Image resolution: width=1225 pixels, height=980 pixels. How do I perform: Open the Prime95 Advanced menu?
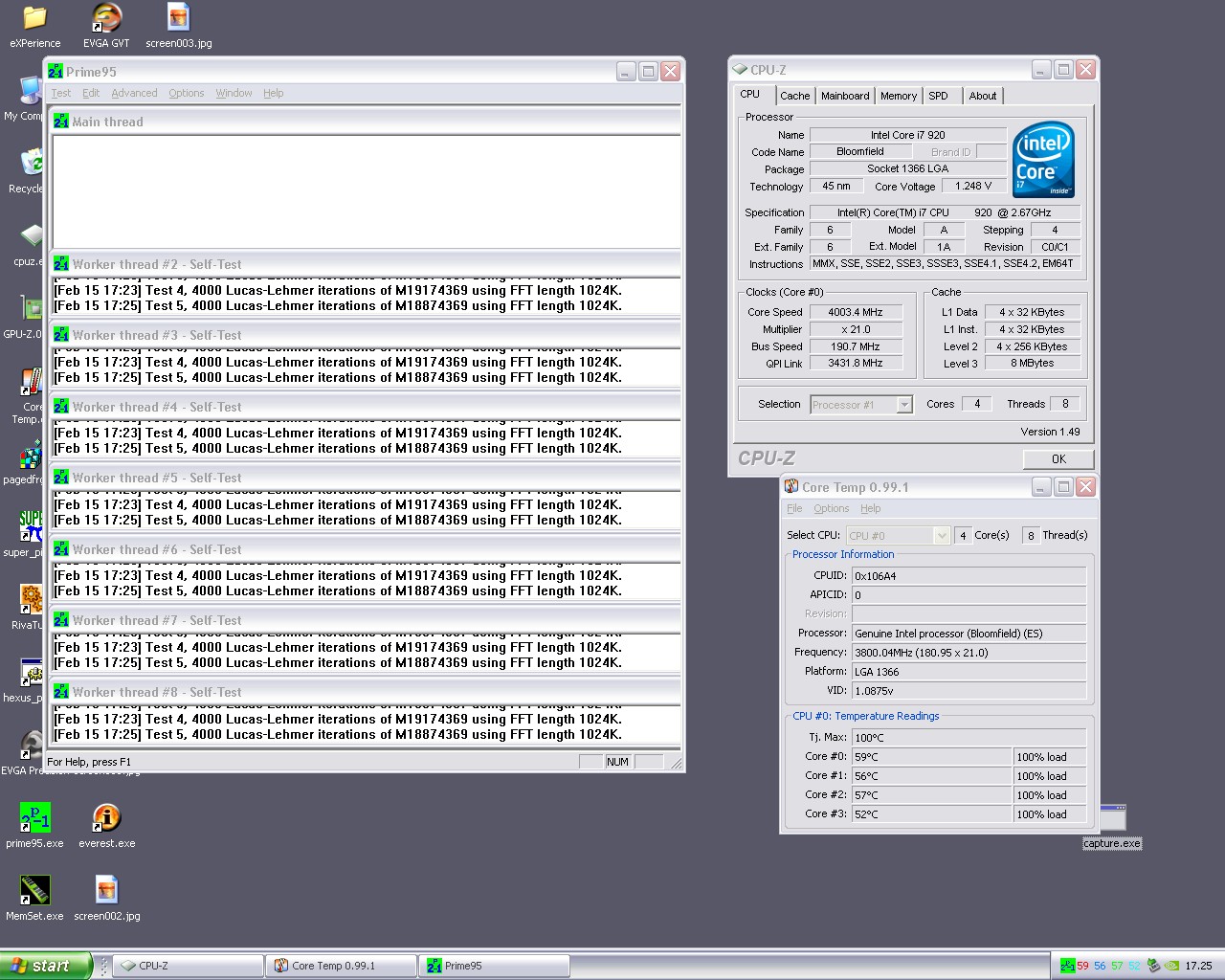pyautogui.click(x=134, y=93)
